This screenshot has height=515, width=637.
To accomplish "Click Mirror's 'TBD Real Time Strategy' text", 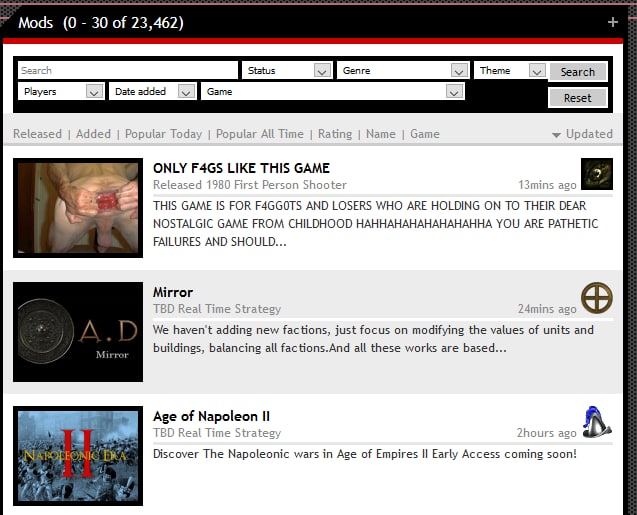I will (217, 309).
